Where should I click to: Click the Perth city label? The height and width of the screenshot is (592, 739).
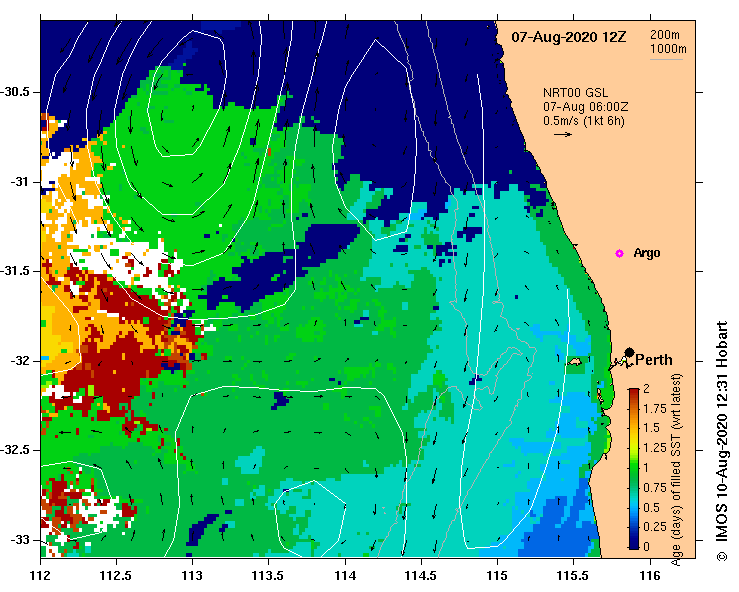click(654, 360)
